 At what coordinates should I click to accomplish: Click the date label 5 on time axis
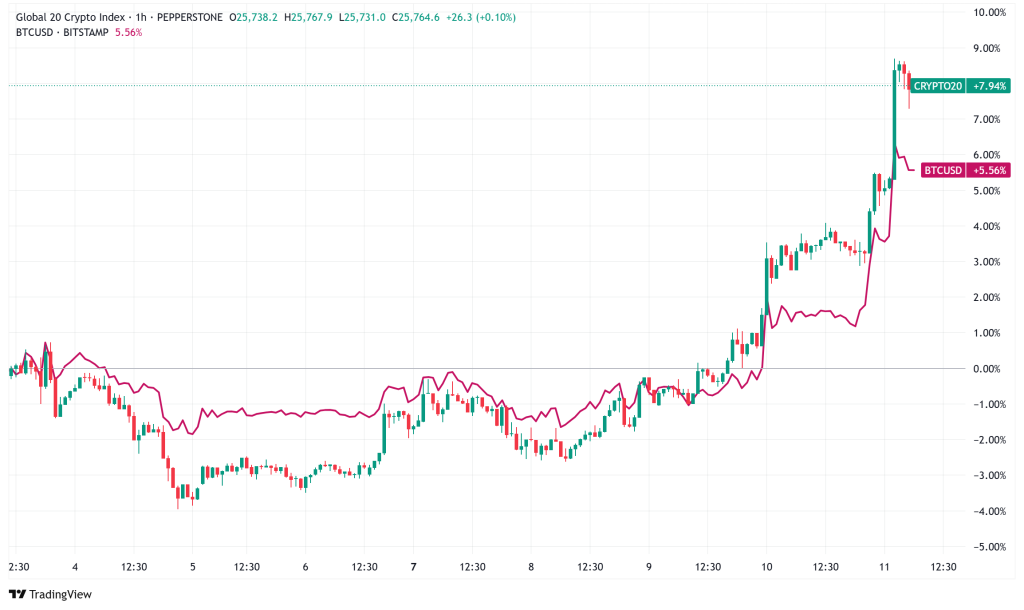pyautogui.click(x=193, y=567)
